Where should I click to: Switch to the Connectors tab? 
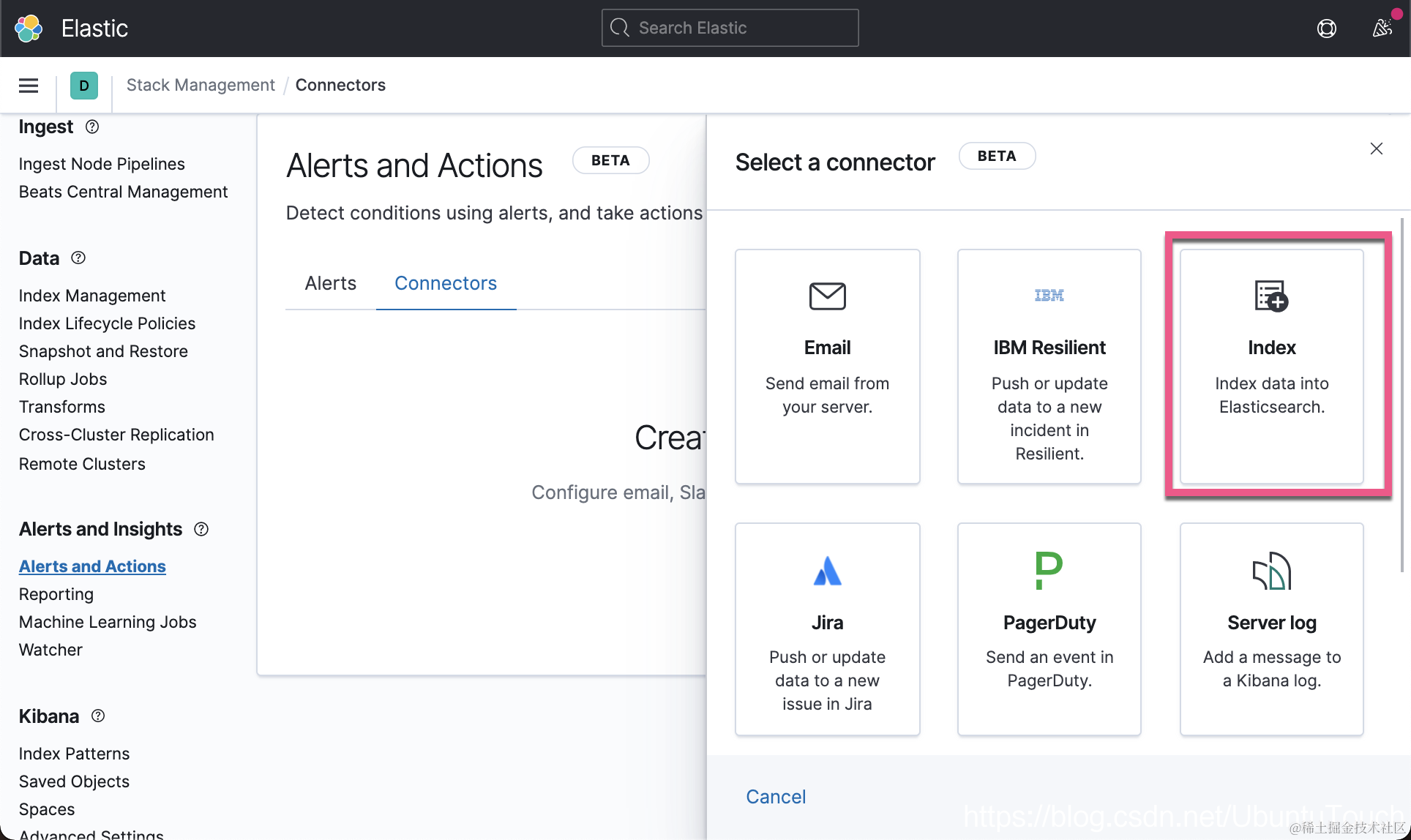pyautogui.click(x=445, y=283)
